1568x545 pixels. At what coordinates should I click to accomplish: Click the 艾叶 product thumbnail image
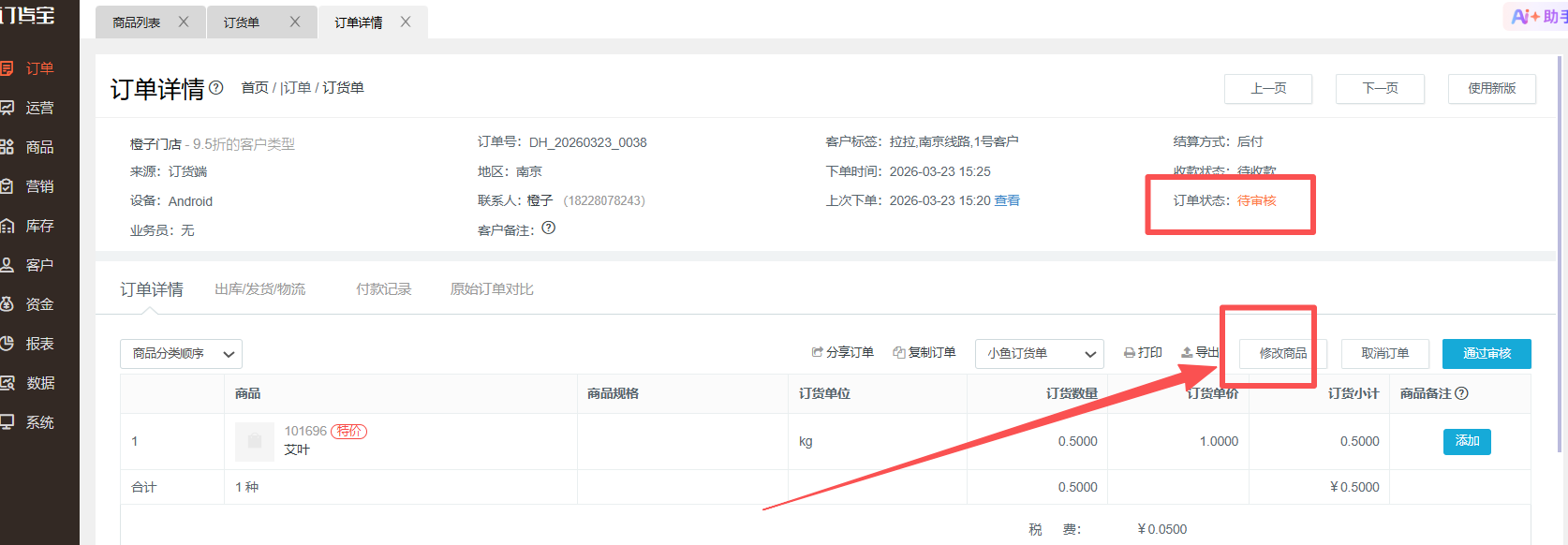(255, 441)
